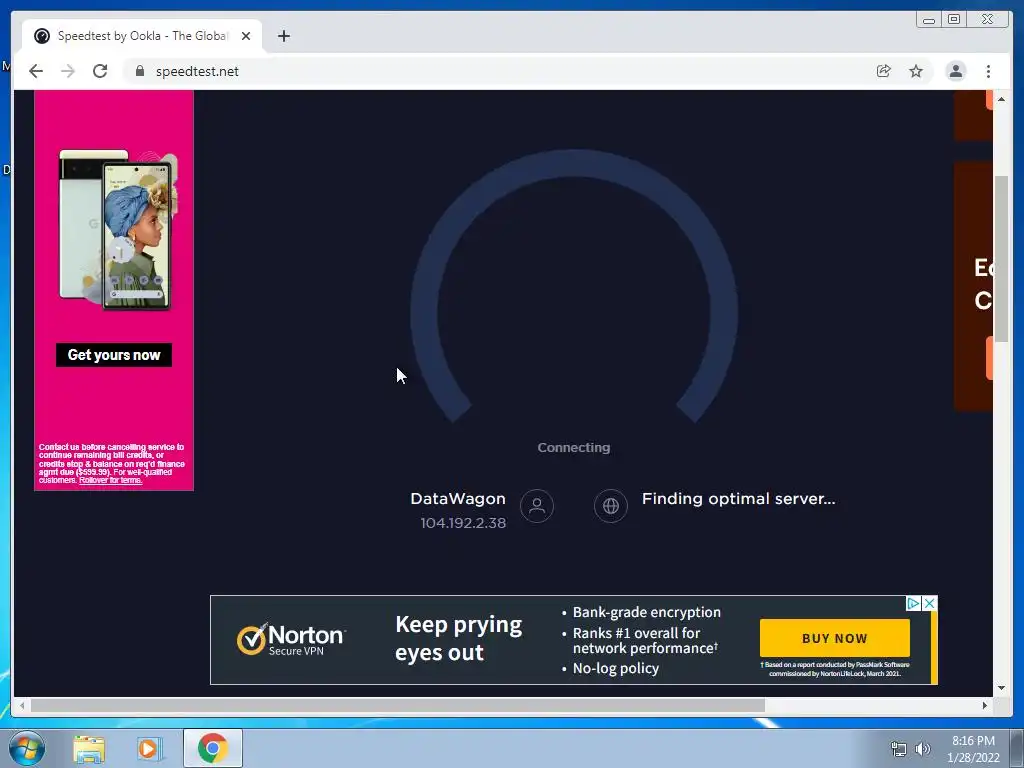Click the phone image in the pink ad
The width and height of the screenshot is (1024, 768).
pos(119,229)
